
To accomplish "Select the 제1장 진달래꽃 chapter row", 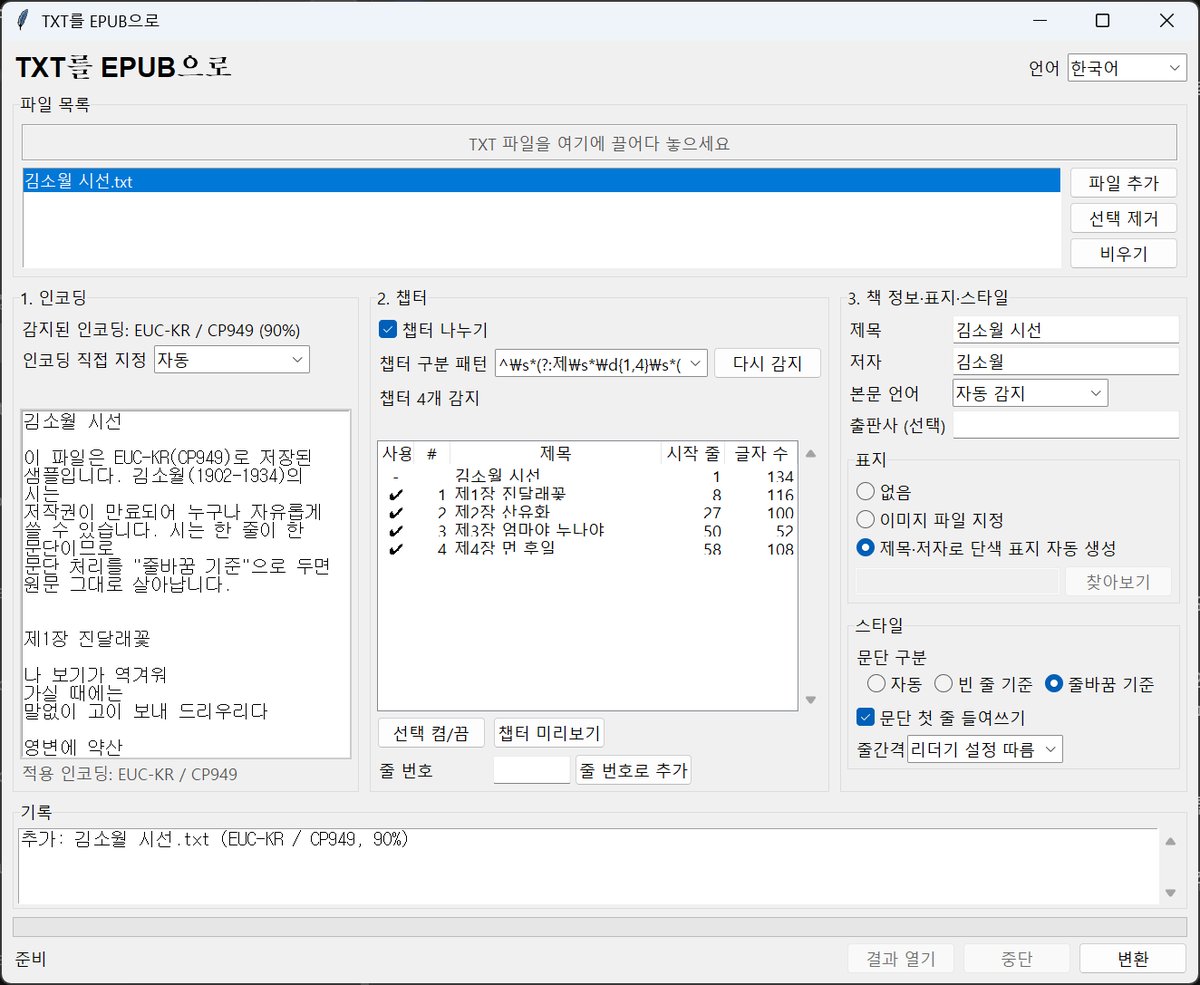I will coord(588,494).
